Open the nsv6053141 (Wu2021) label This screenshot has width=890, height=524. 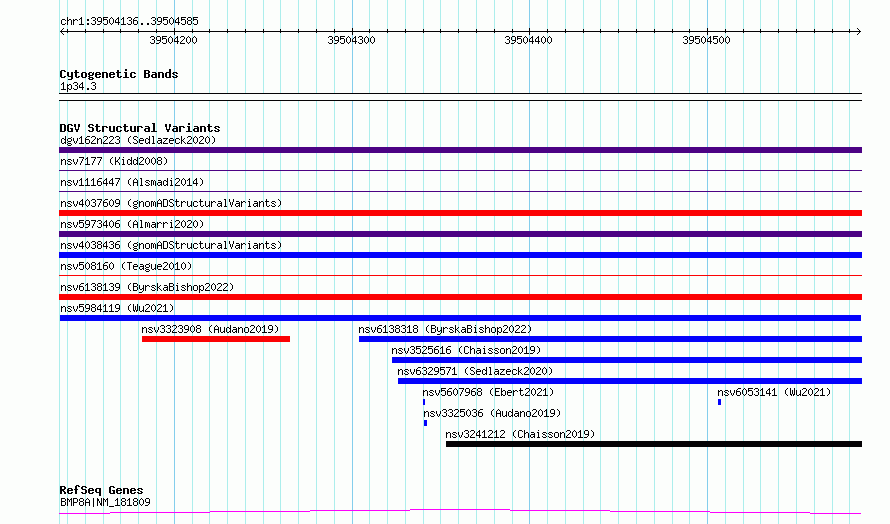click(774, 392)
